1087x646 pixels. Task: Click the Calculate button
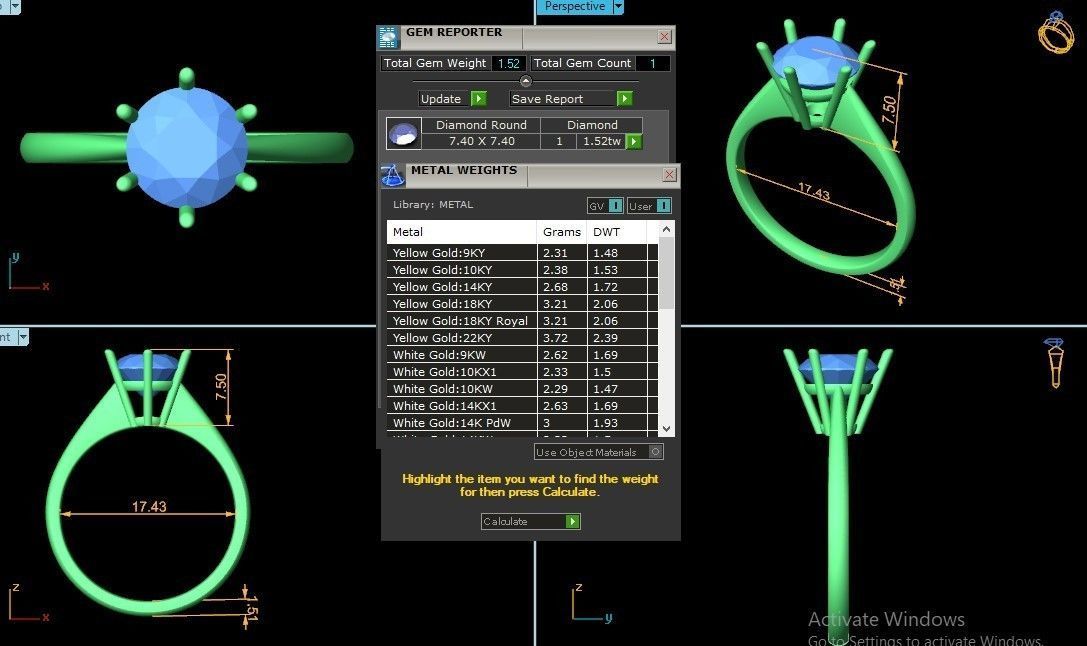530,521
